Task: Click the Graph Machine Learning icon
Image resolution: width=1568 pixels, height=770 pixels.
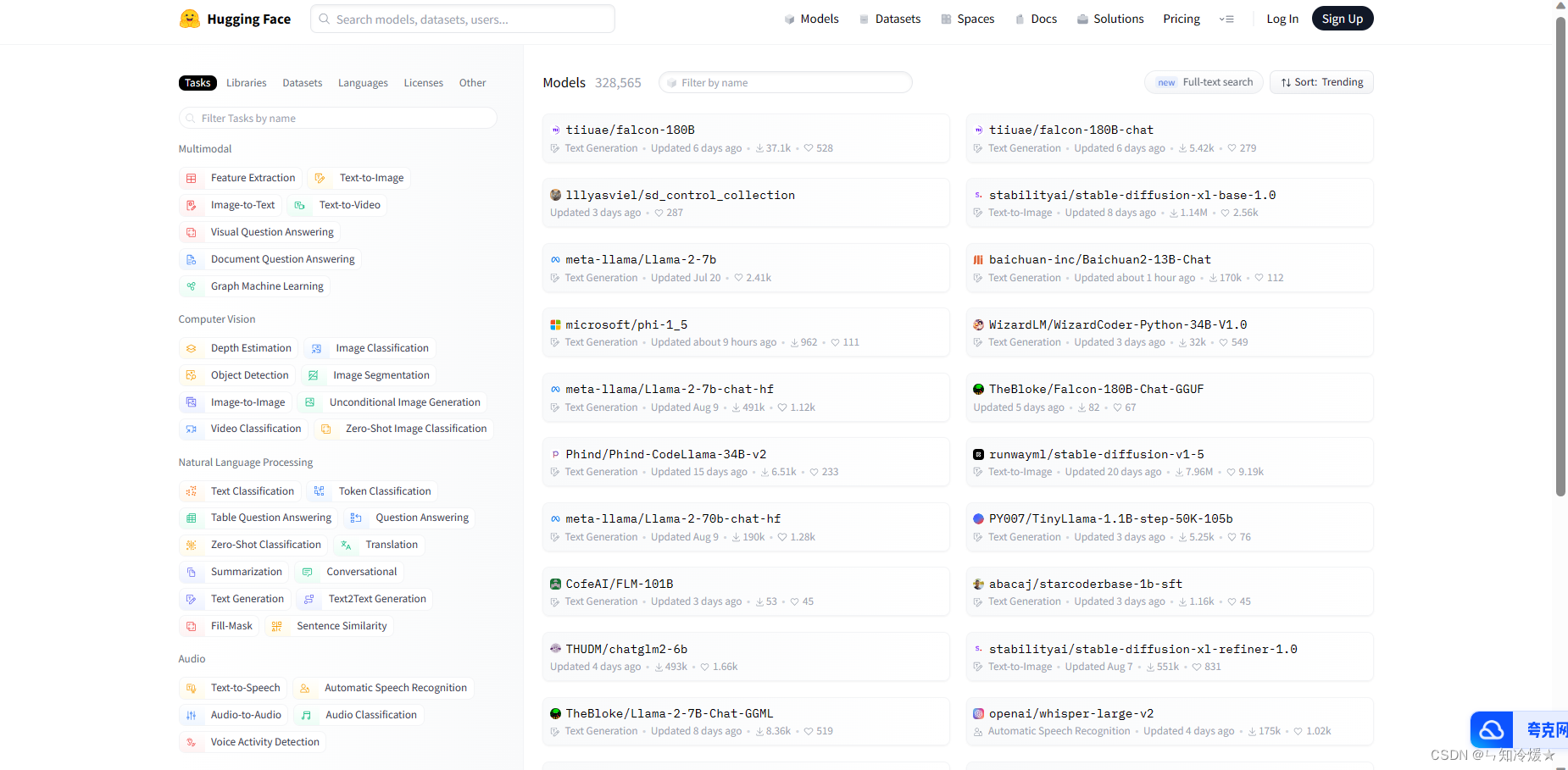Action: point(192,286)
